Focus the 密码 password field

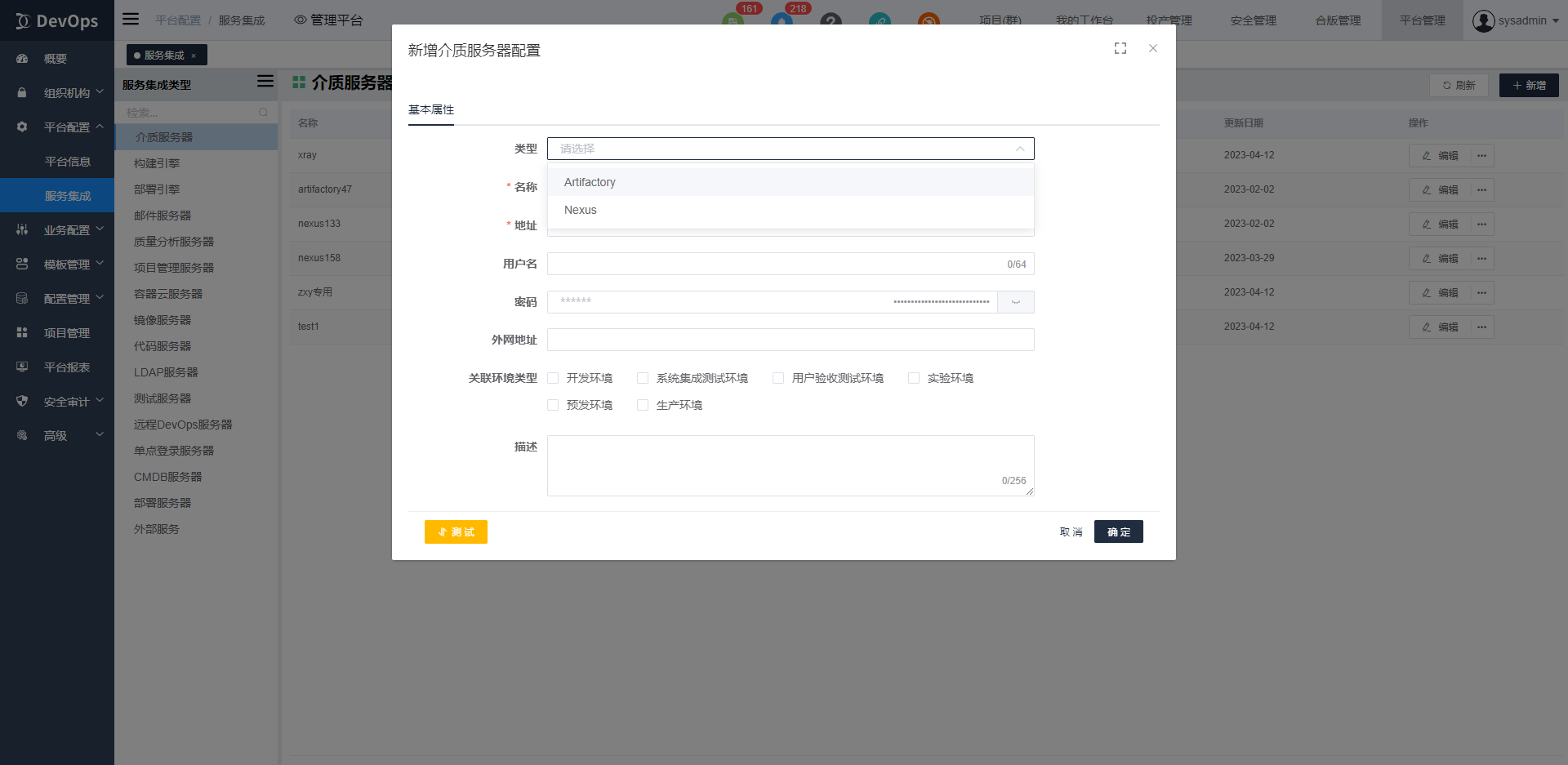click(x=773, y=302)
